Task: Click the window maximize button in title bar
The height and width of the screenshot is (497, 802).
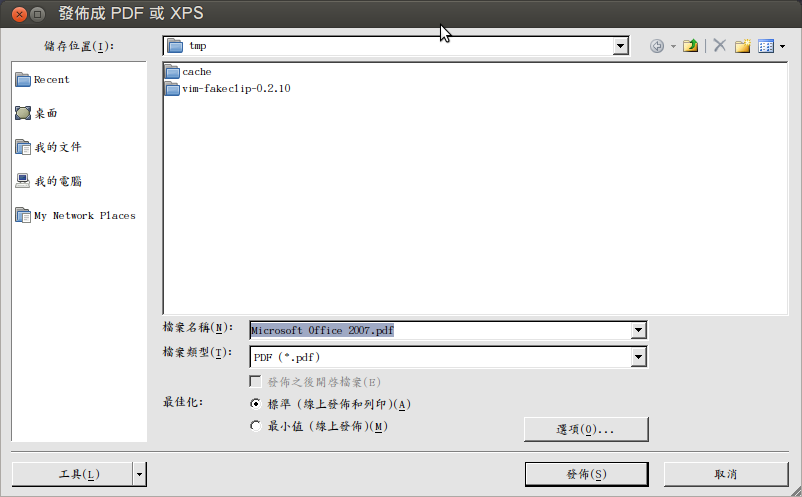Action: point(37,14)
